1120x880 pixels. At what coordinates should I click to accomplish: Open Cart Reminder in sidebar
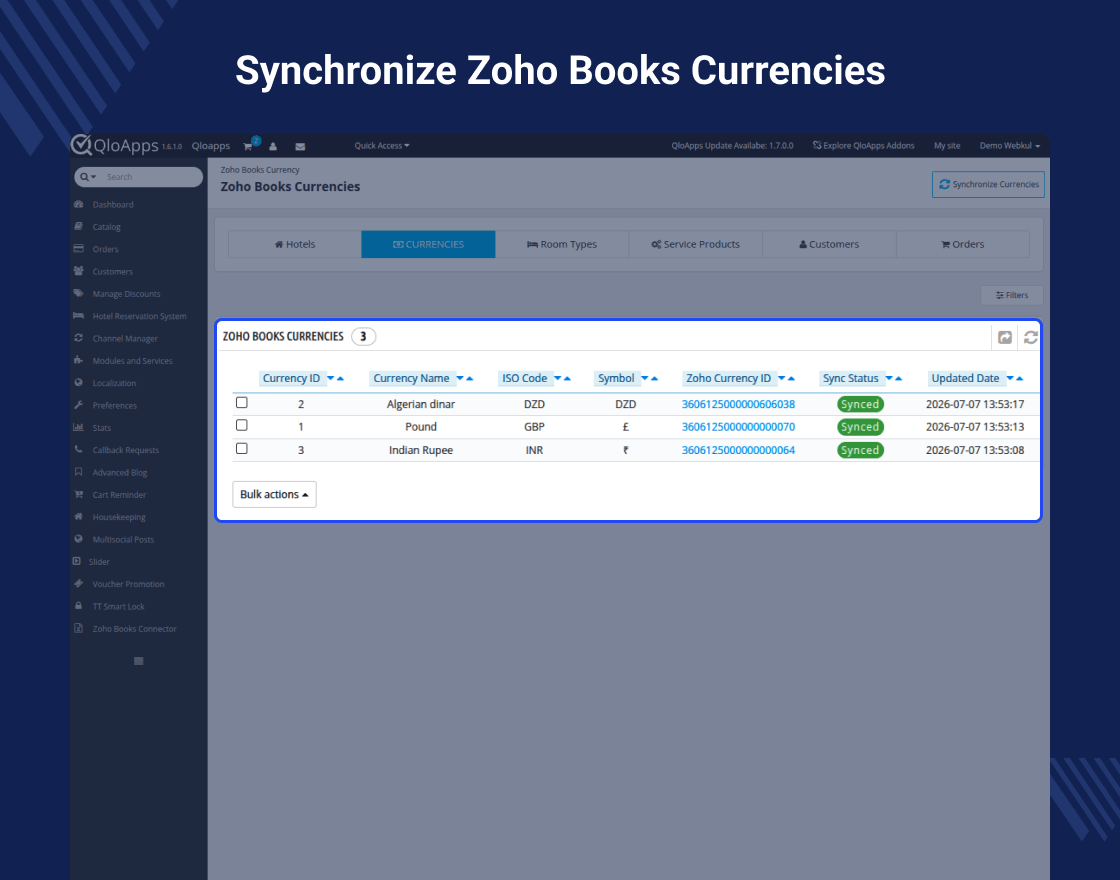pyautogui.click(x=119, y=494)
